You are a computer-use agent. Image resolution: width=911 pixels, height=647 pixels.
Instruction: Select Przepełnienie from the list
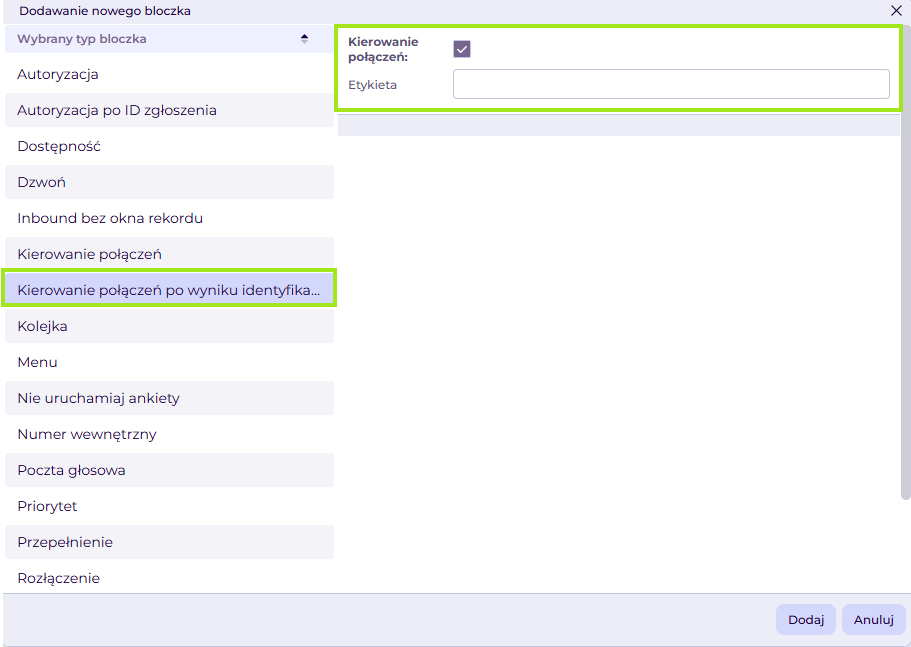click(169, 542)
